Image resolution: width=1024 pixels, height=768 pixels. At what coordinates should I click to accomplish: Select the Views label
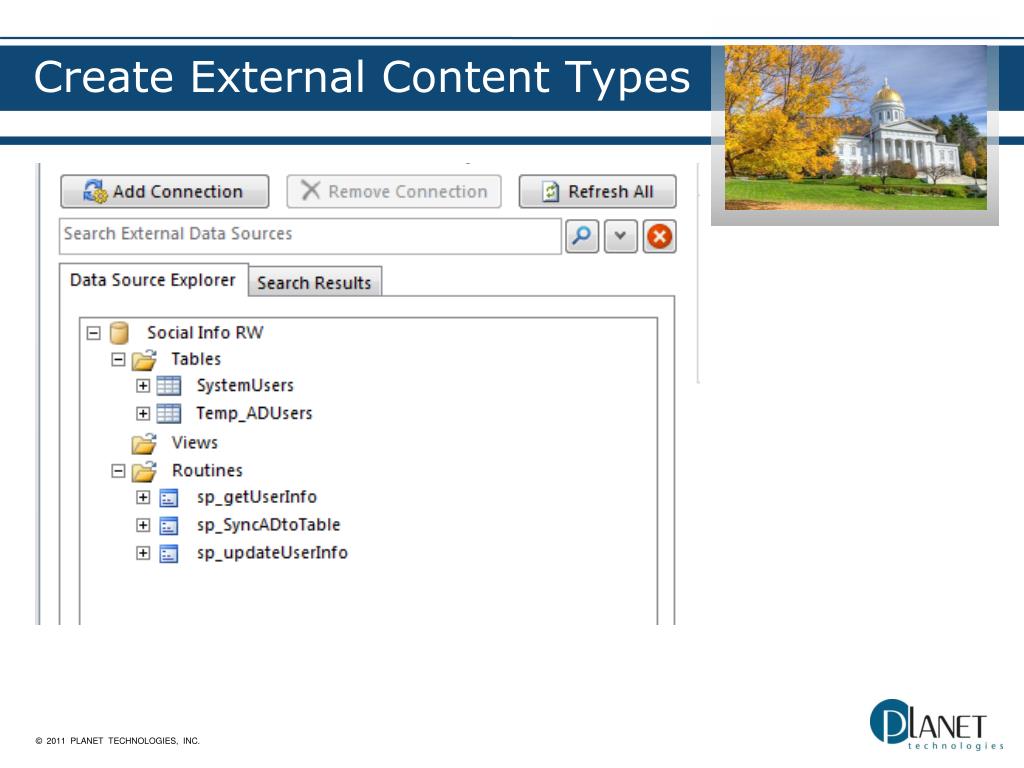(195, 443)
